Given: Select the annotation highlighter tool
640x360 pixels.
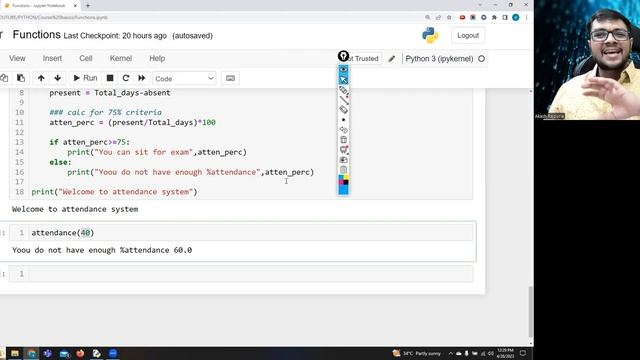Looking at the screenshot, I should click(344, 109).
